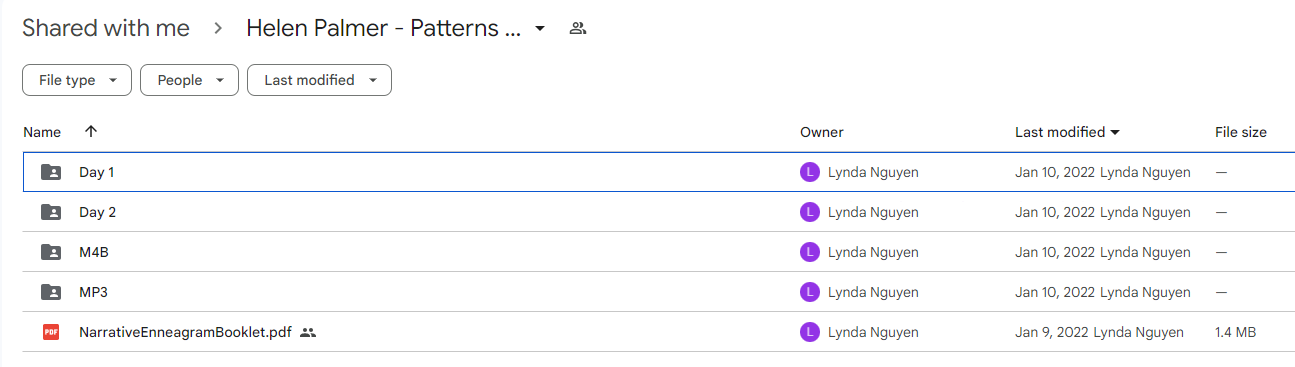Click the Name column header
The height and width of the screenshot is (367, 1295).
42,132
